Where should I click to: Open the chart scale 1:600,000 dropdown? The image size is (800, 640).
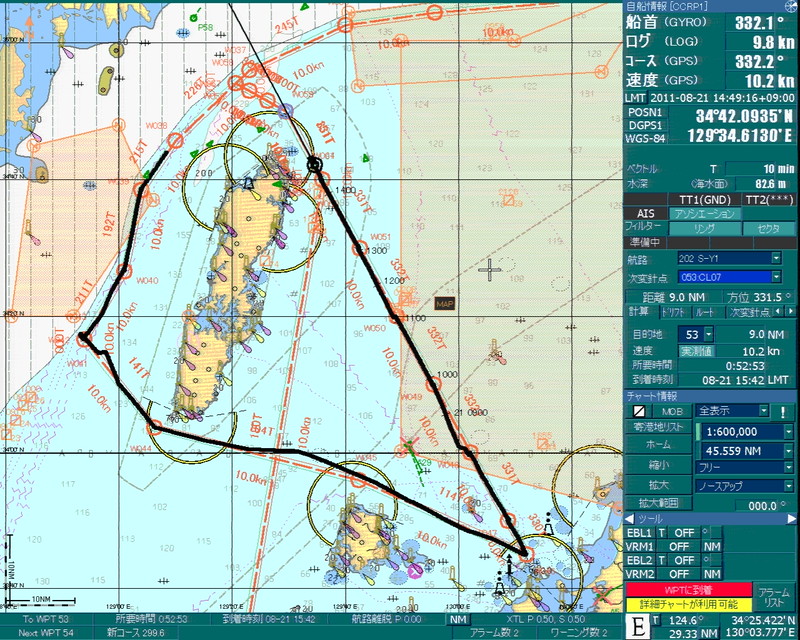tap(789, 431)
